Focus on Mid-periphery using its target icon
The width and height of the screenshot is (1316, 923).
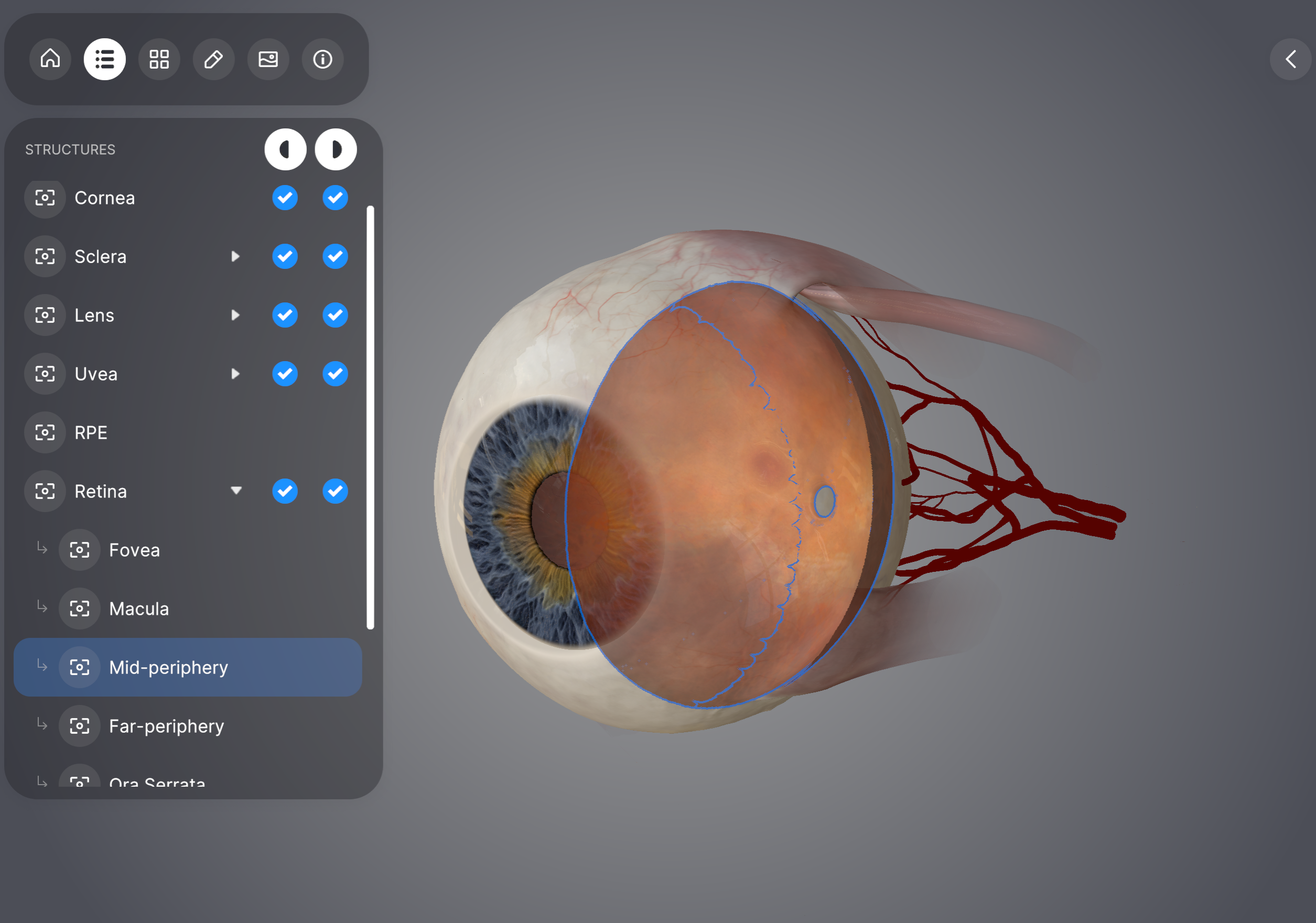tap(80, 667)
